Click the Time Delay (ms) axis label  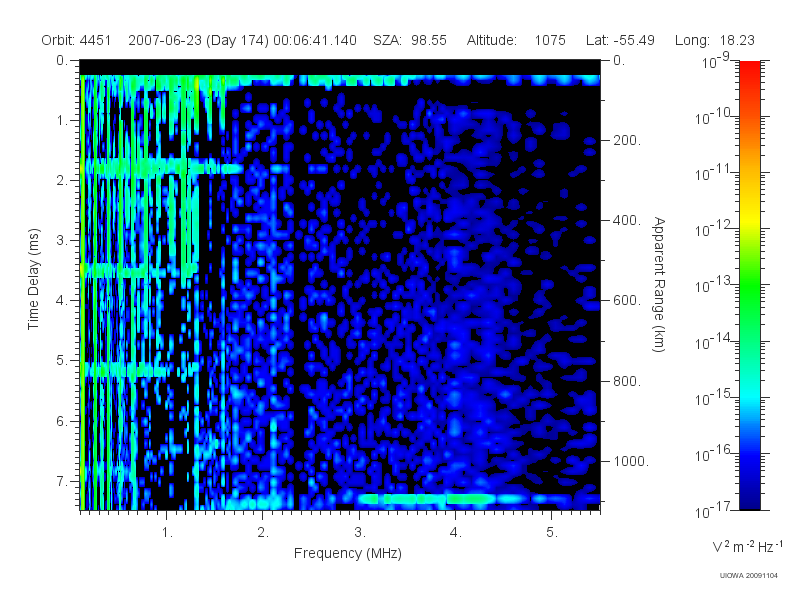pos(33,279)
